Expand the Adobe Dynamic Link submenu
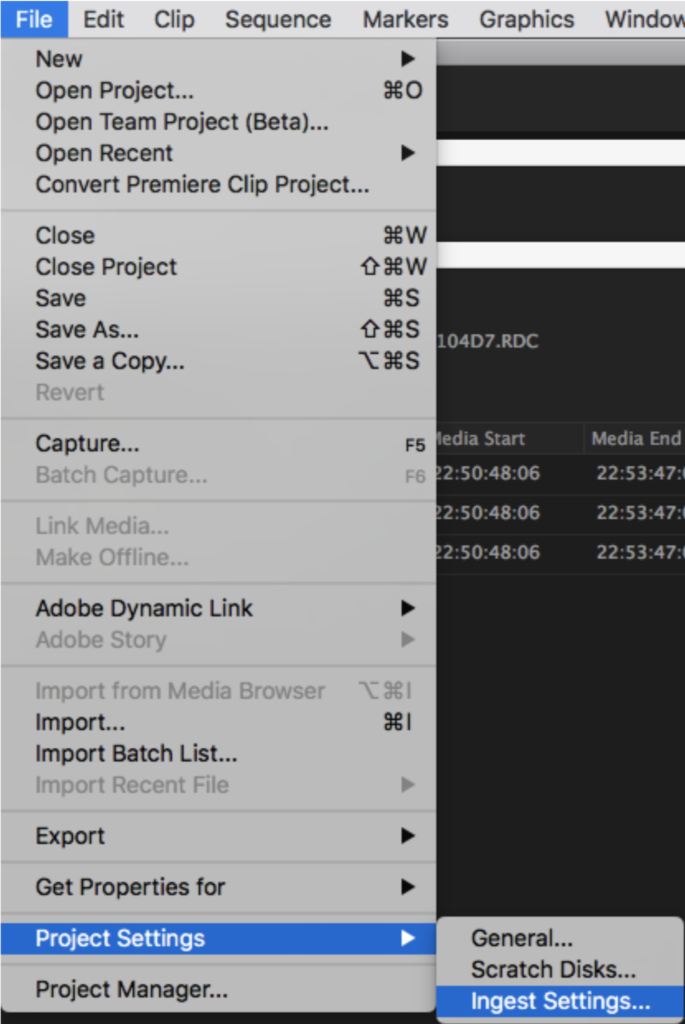Image resolution: width=685 pixels, height=1024 pixels. 219,608
